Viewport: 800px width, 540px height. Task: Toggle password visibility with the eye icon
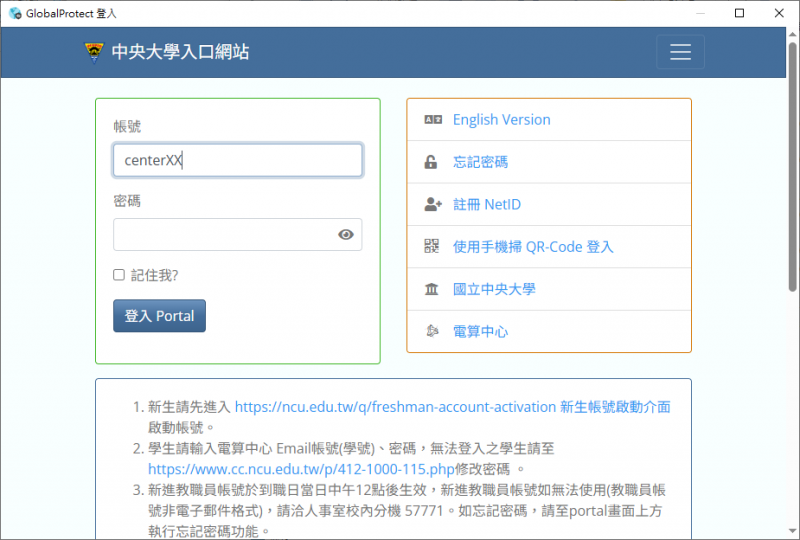click(346, 235)
